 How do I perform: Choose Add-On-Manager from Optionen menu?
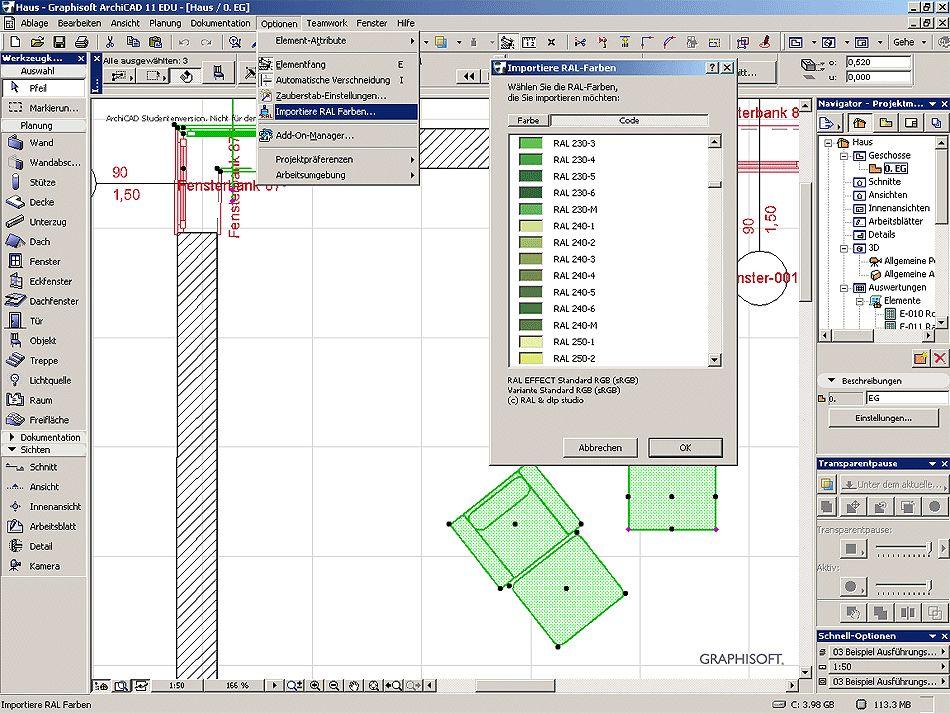(x=314, y=135)
